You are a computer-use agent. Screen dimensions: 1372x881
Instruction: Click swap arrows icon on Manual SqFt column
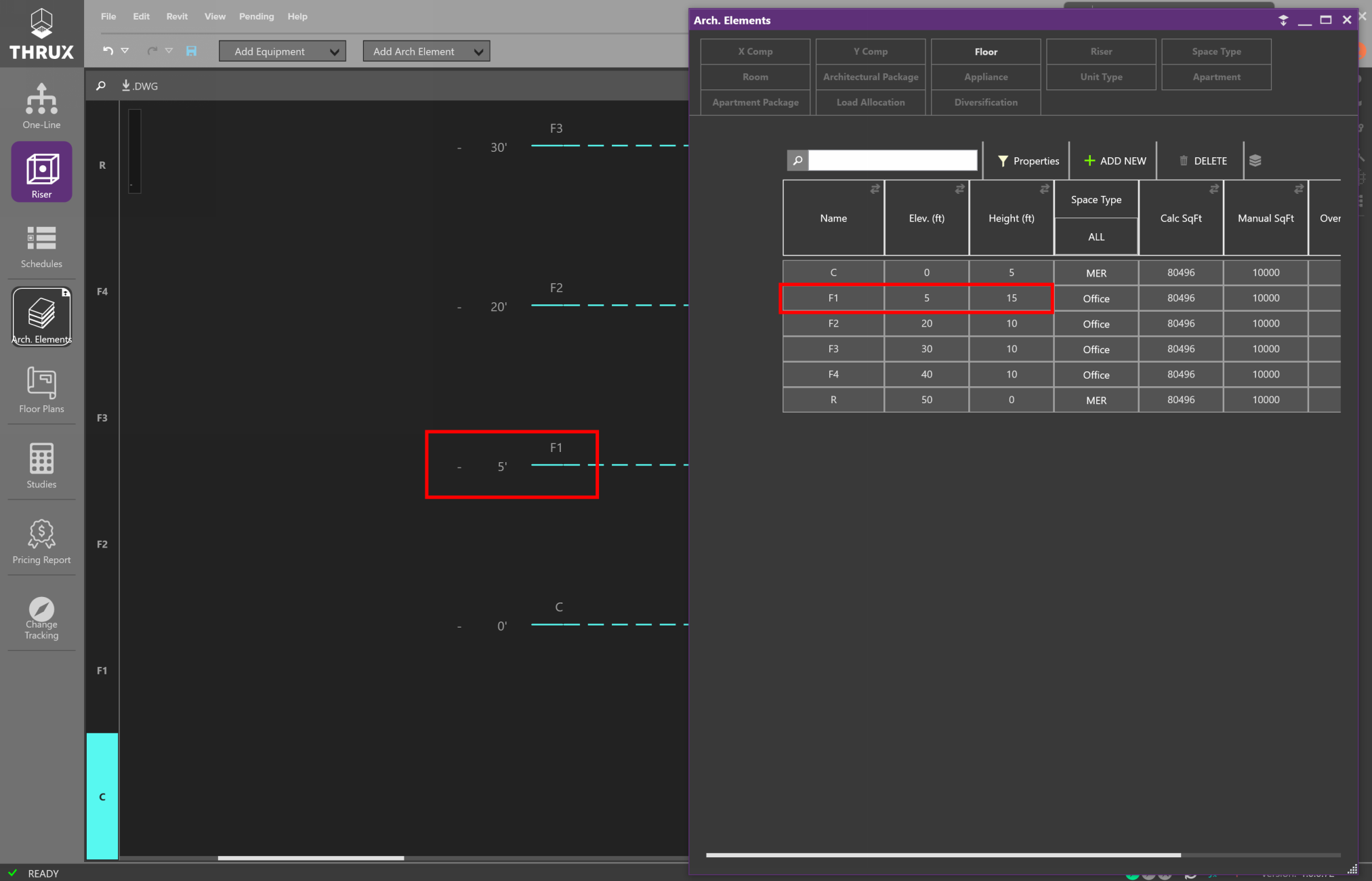(x=1299, y=189)
